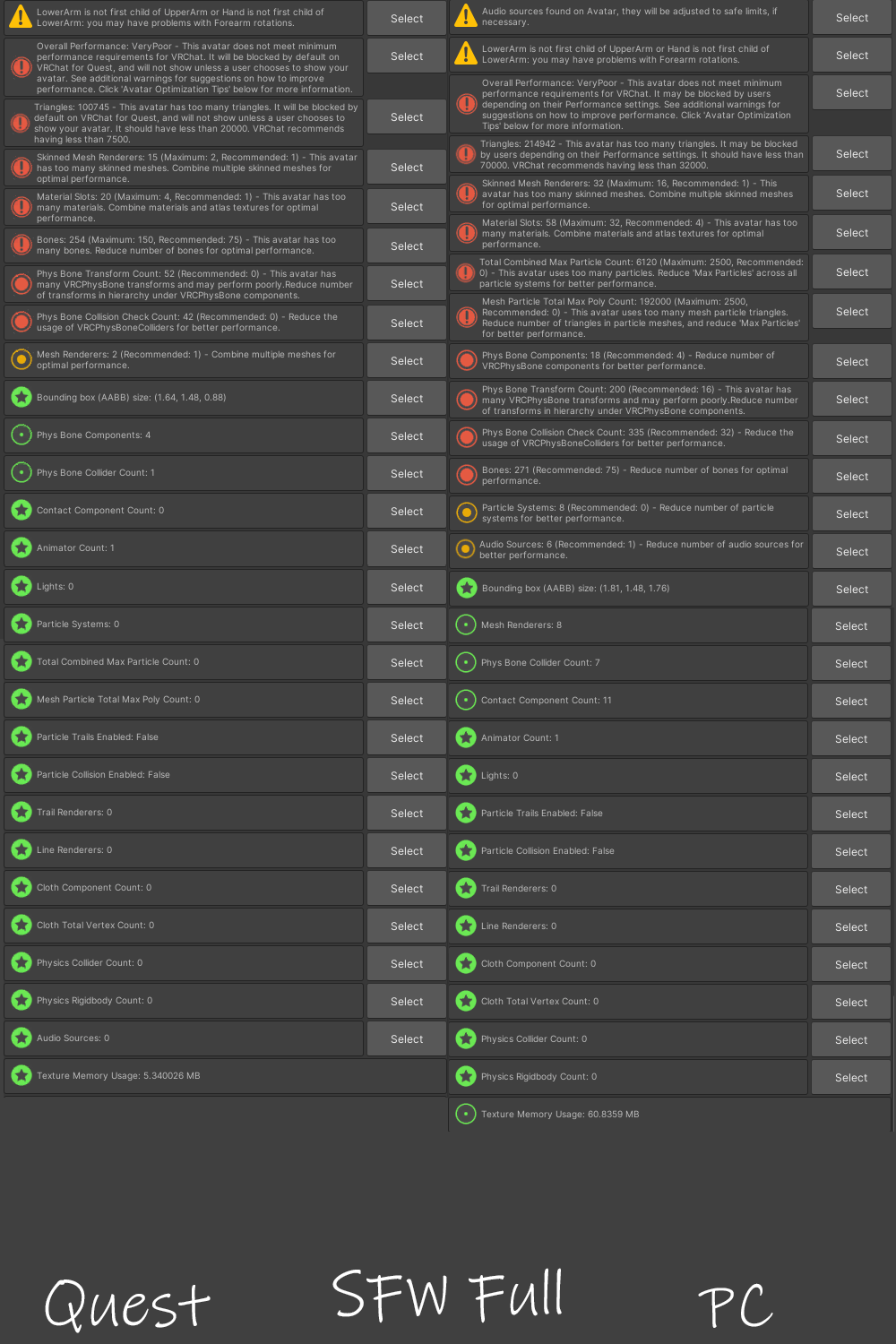Click Select beside Material Slots: 20
This screenshot has width=896, height=1344.
(407, 207)
